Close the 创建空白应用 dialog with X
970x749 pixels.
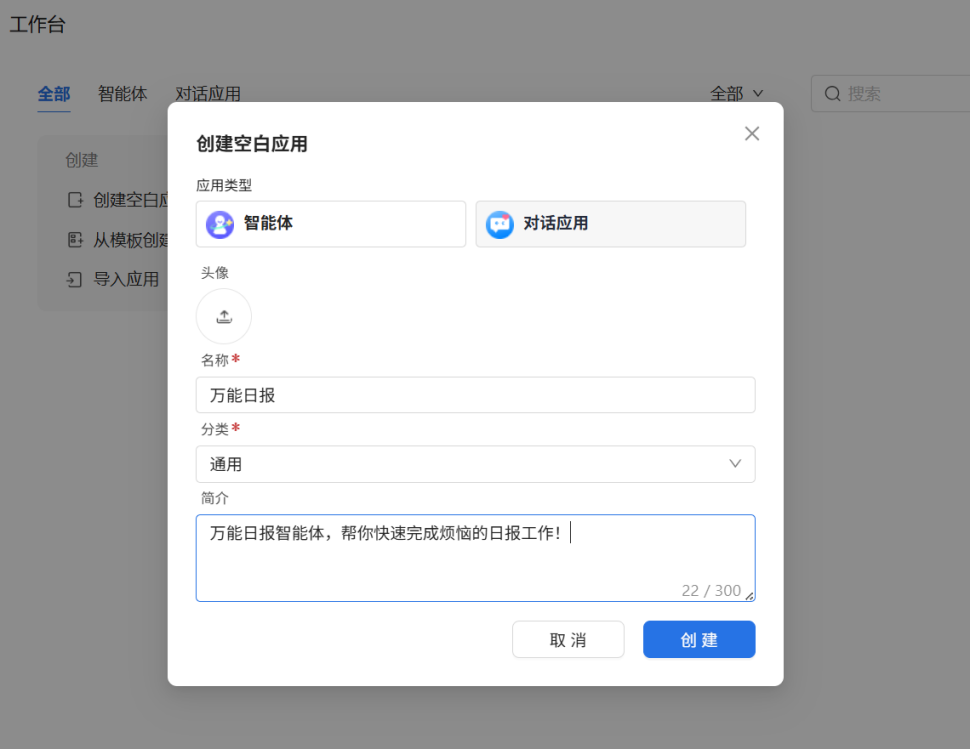[x=752, y=134]
